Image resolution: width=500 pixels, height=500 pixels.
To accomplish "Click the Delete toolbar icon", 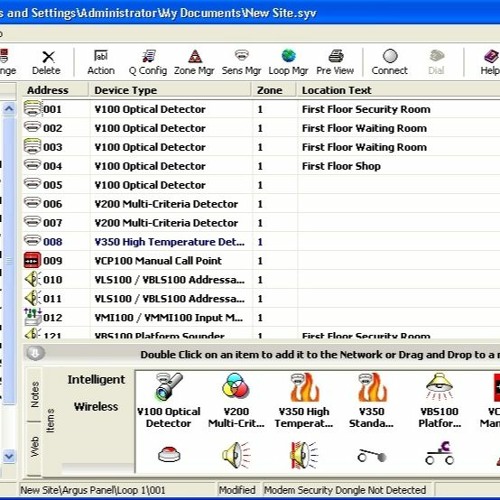I will [48, 57].
